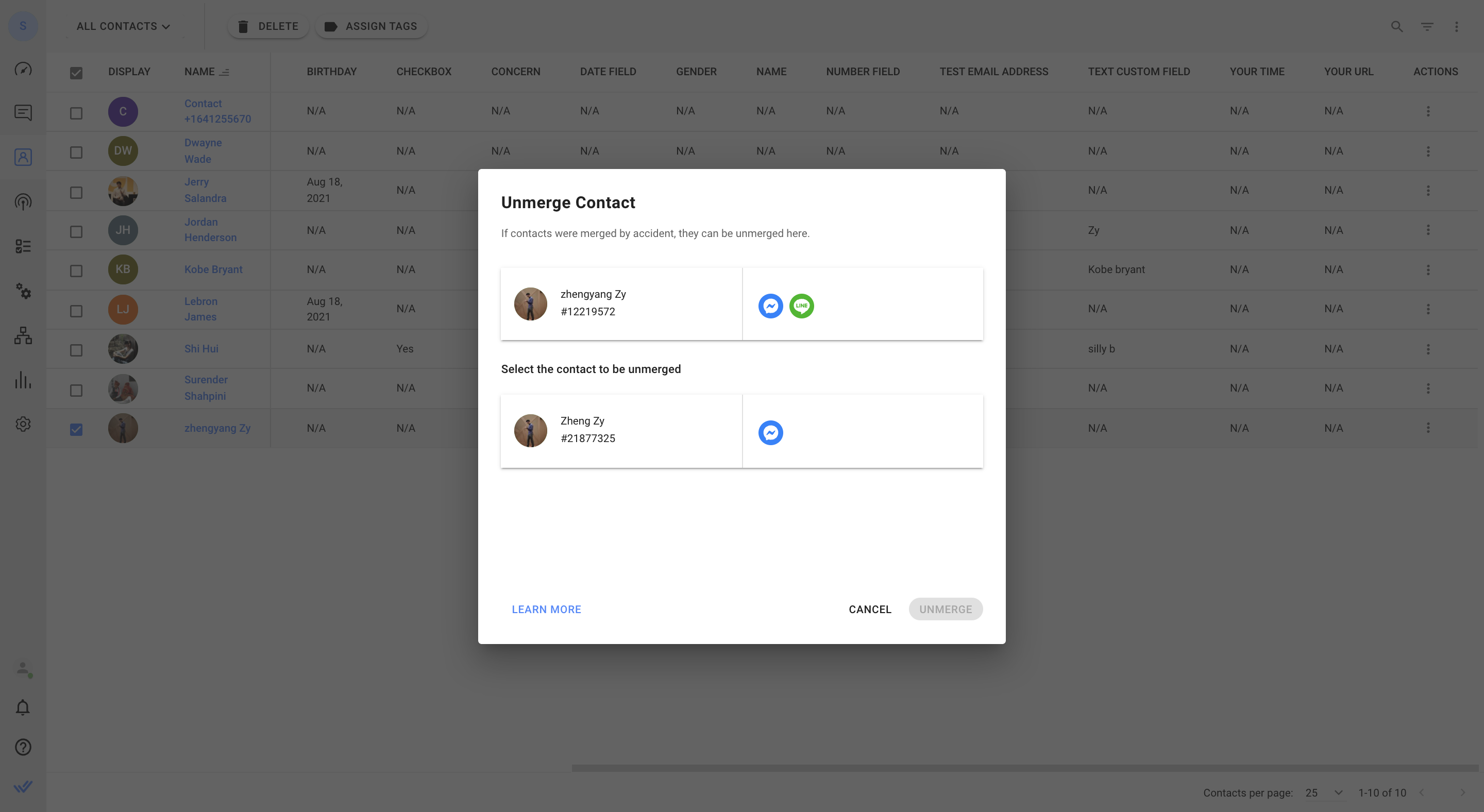Open the notifications bell icon
Screen dimensions: 1484x812
point(23,707)
